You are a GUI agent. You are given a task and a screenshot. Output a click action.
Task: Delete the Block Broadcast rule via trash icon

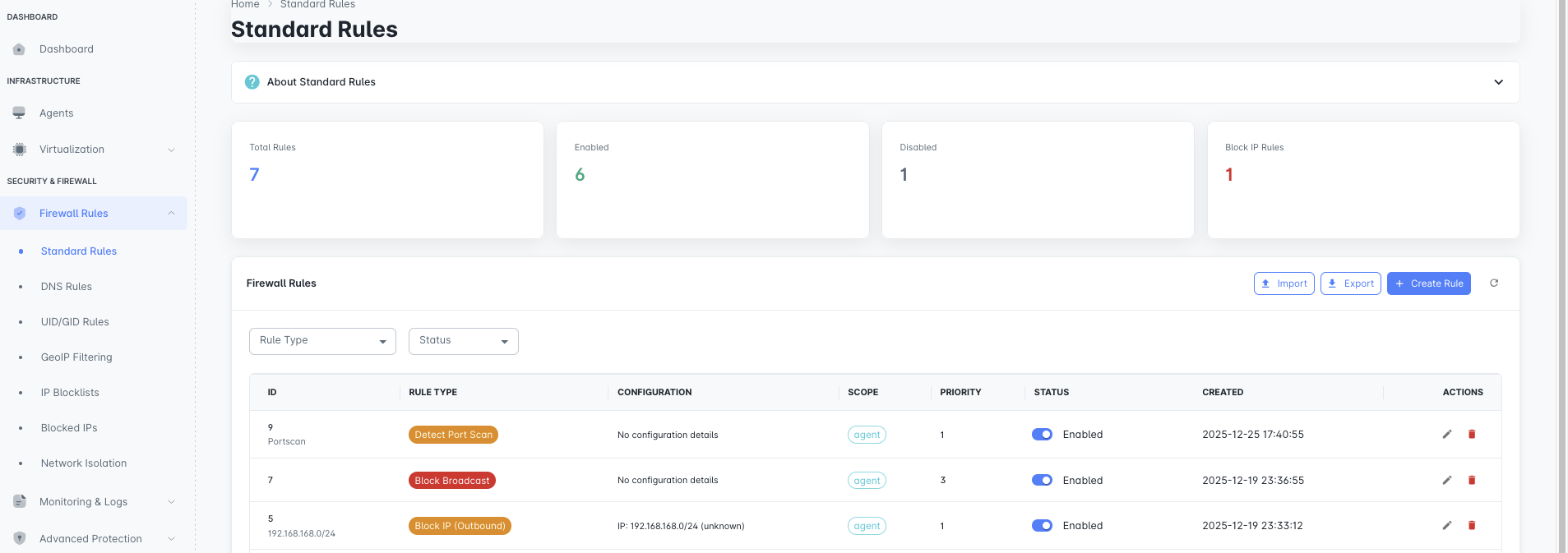click(1472, 481)
